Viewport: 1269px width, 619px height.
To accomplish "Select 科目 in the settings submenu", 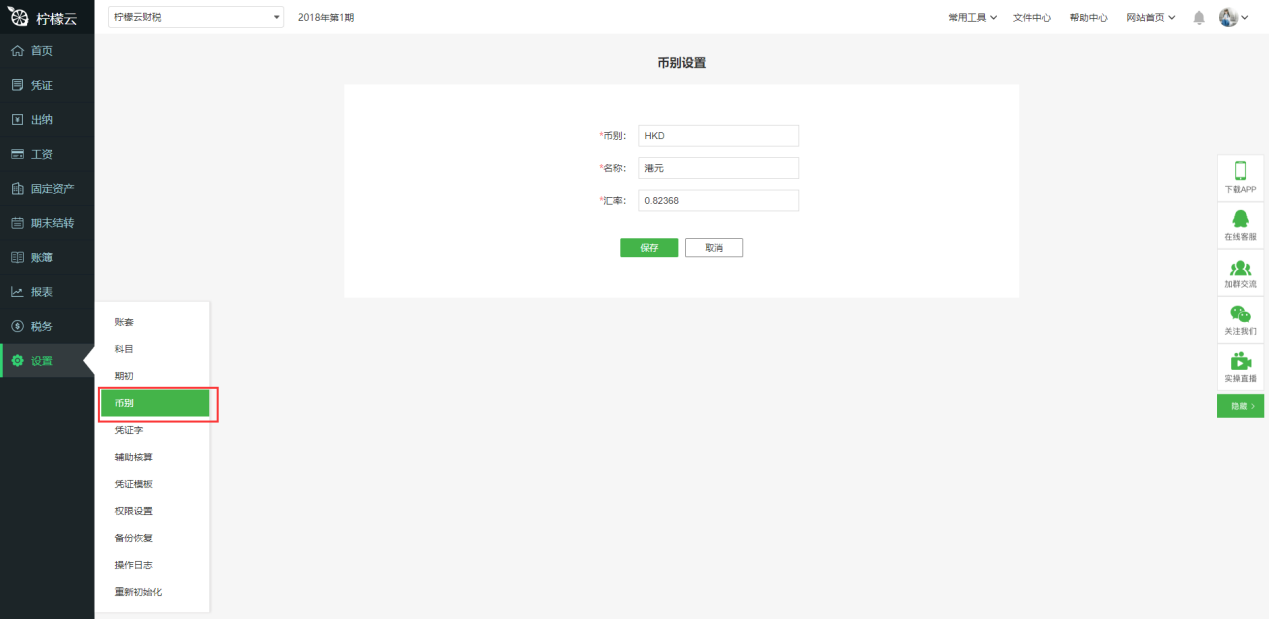I will [124, 349].
